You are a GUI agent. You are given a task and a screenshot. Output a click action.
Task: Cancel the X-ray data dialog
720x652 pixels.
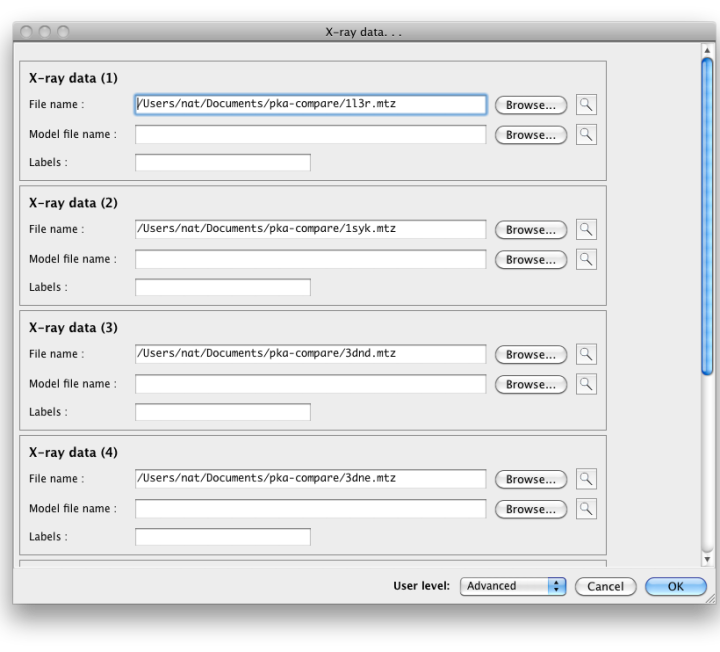pos(605,587)
